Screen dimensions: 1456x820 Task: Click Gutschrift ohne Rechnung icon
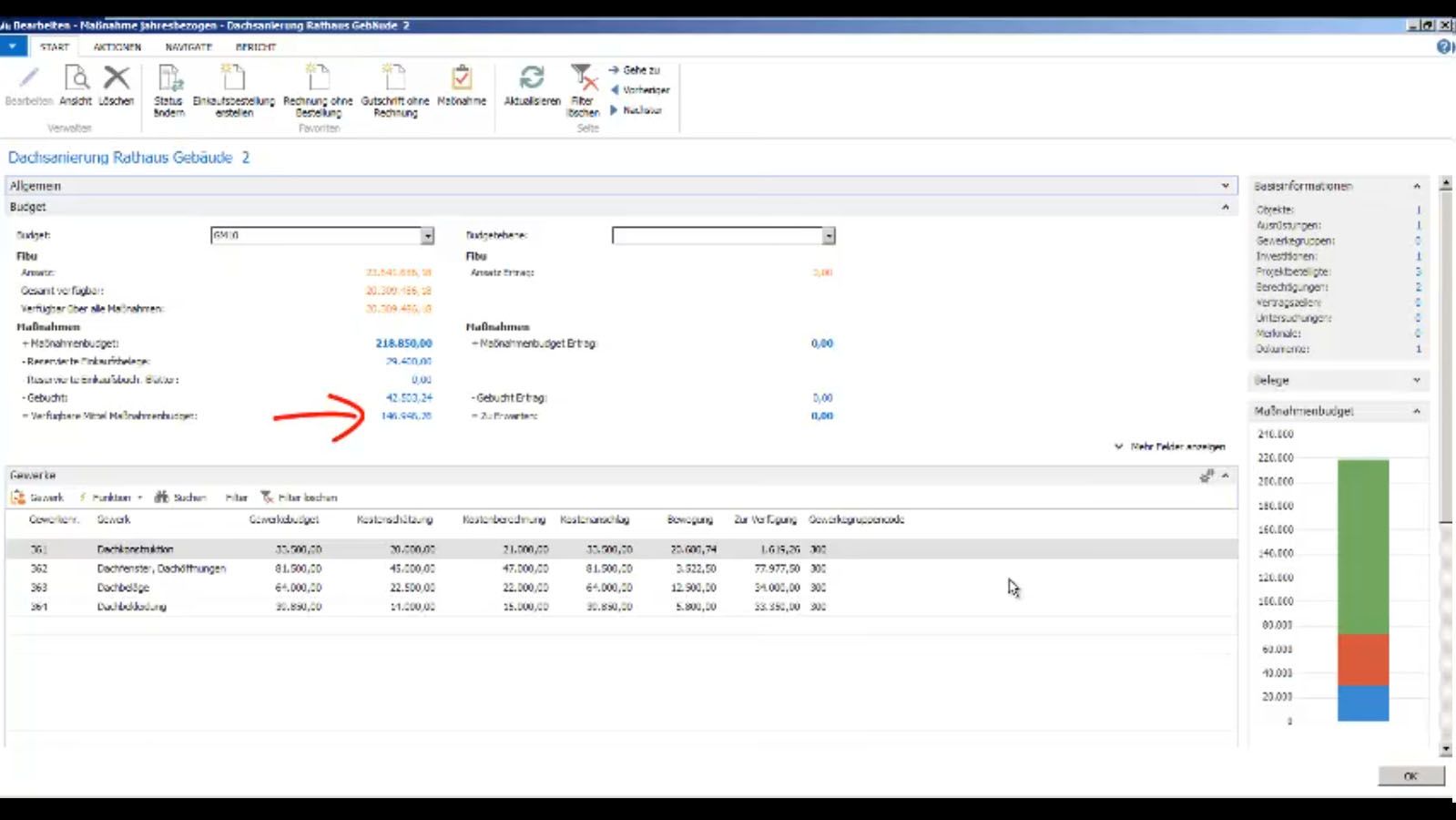(x=395, y=79)
